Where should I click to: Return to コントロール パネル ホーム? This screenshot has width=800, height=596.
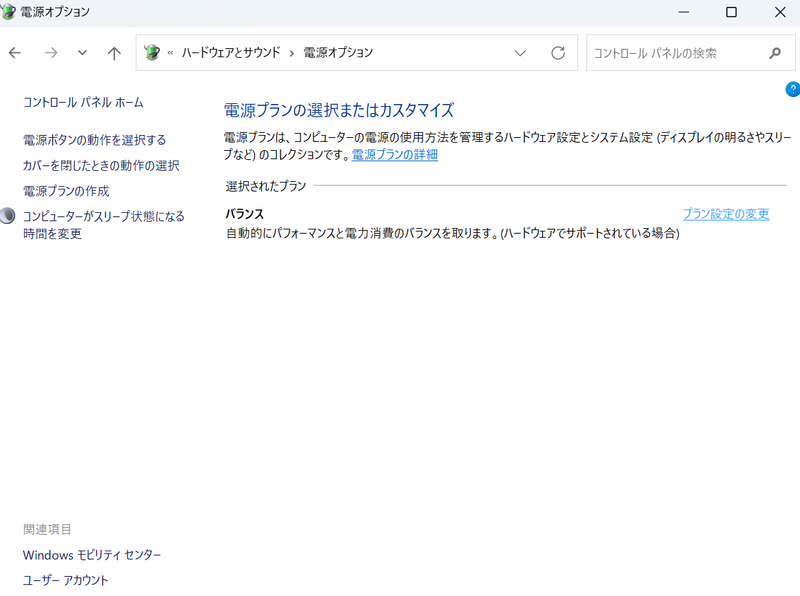click(x=85, y=101)
